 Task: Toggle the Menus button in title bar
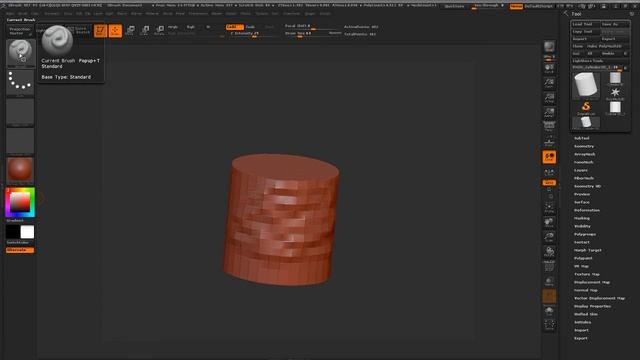point(516,6)
